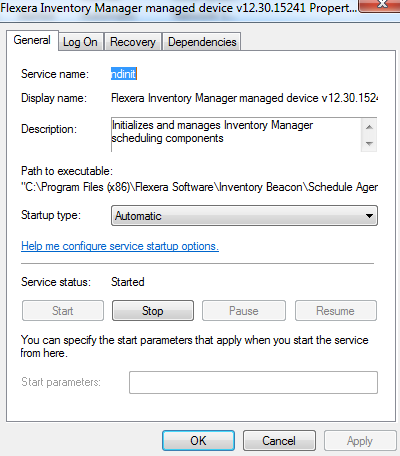Click the Pause service button
Viewport: 400px width, 456px height.
(x=244, y=311)
